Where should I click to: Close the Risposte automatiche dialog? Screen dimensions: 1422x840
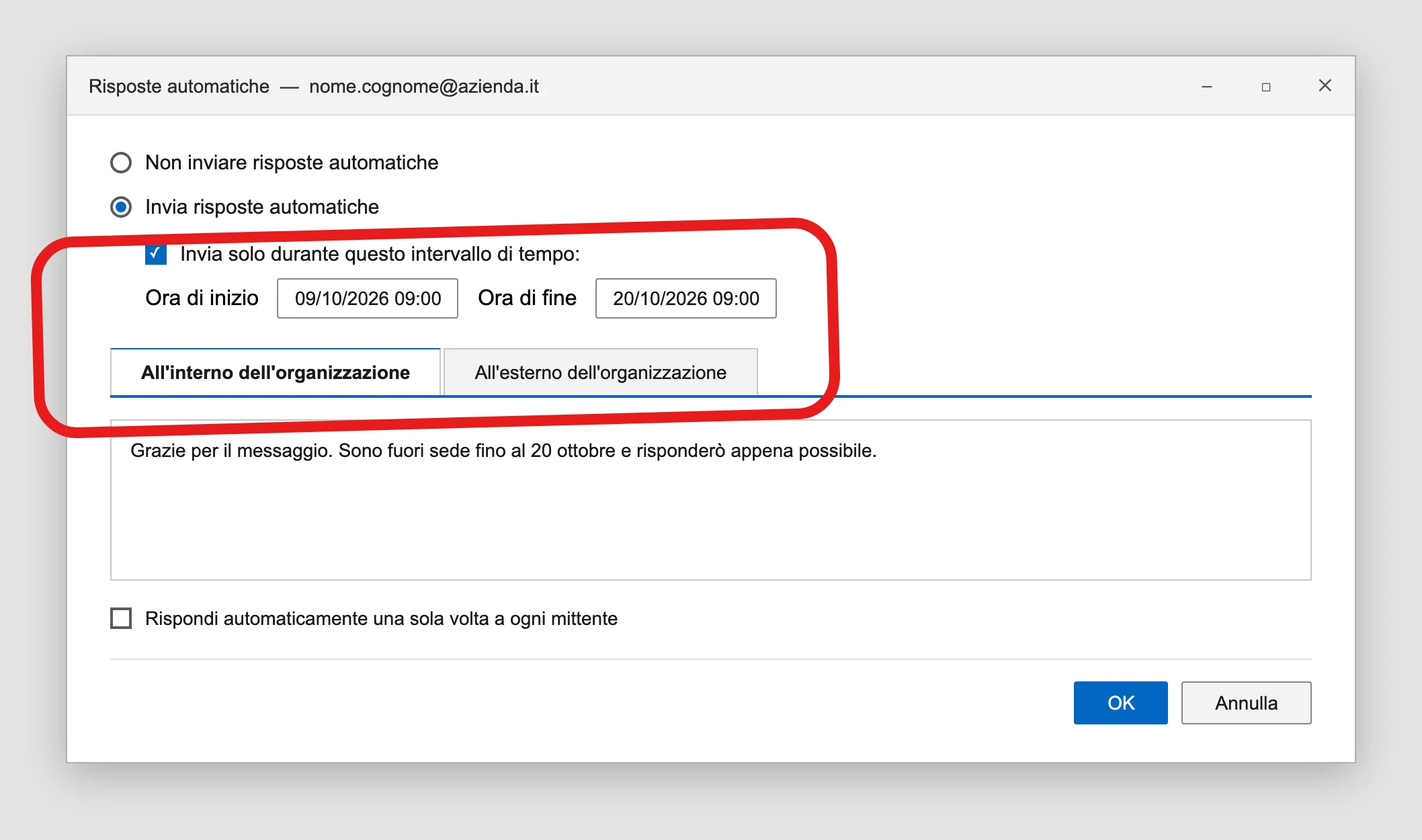pos(1325,85)
